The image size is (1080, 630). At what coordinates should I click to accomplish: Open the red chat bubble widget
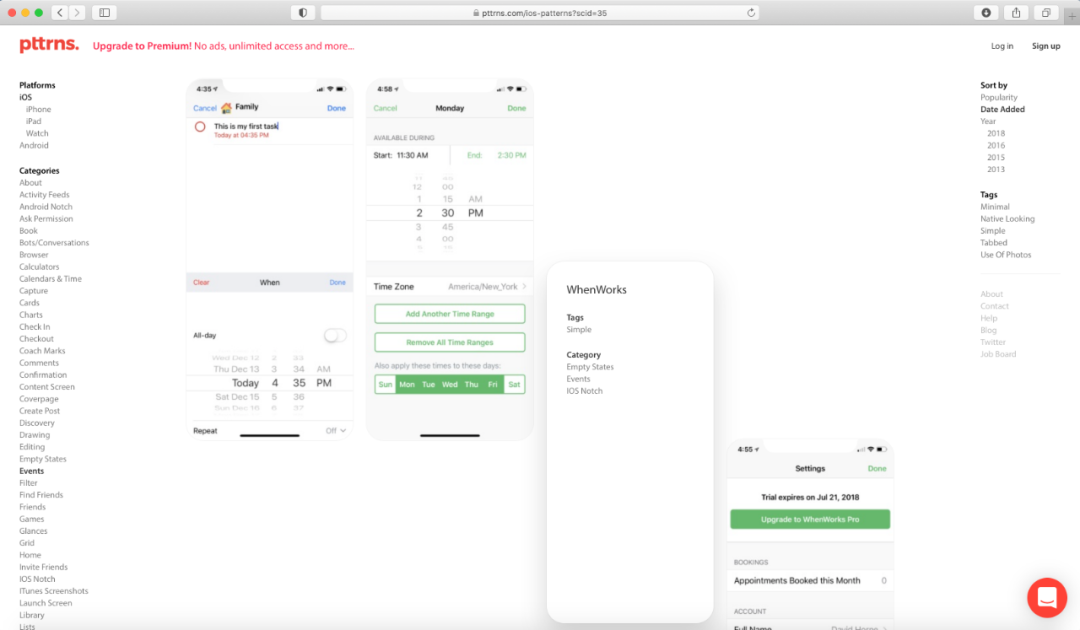pos(1047,597)
